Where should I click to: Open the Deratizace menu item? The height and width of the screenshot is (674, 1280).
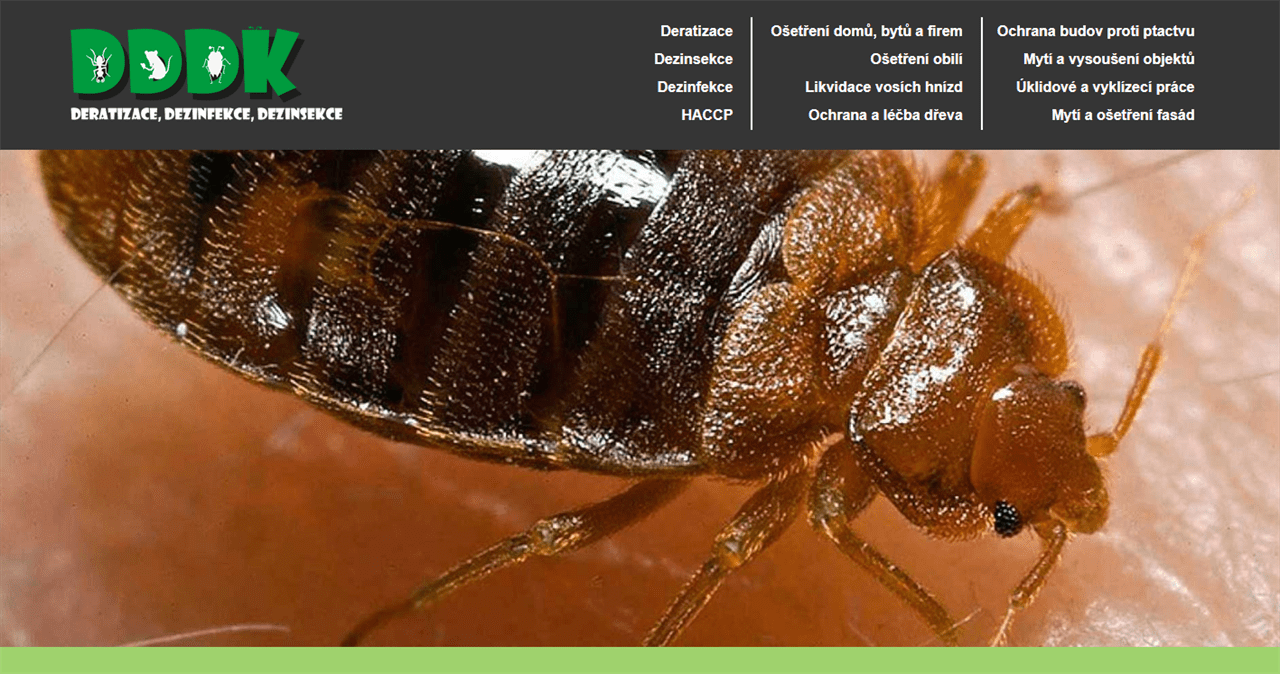(x=696, y=31)
